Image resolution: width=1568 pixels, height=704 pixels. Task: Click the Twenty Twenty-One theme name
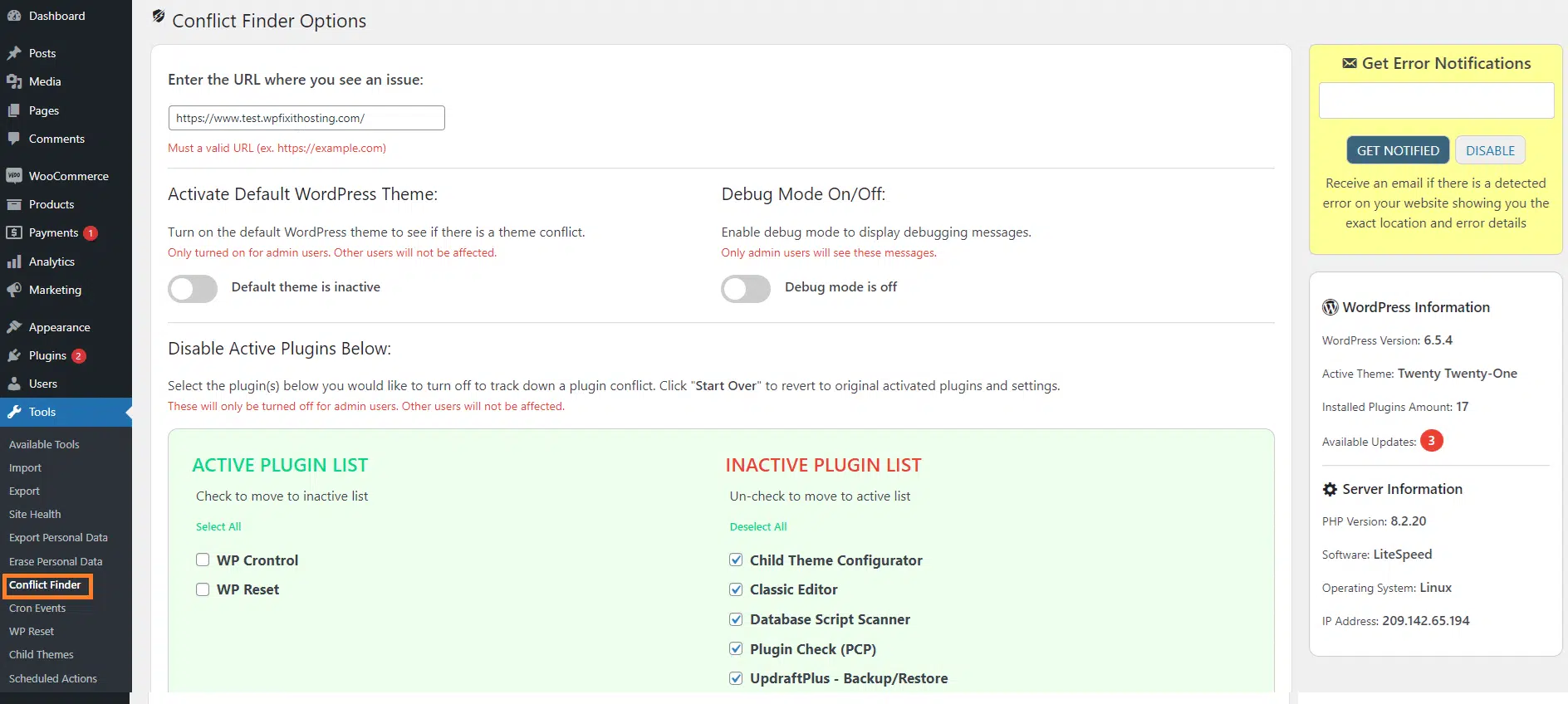pyautogui.click(x=1457, y=374)
